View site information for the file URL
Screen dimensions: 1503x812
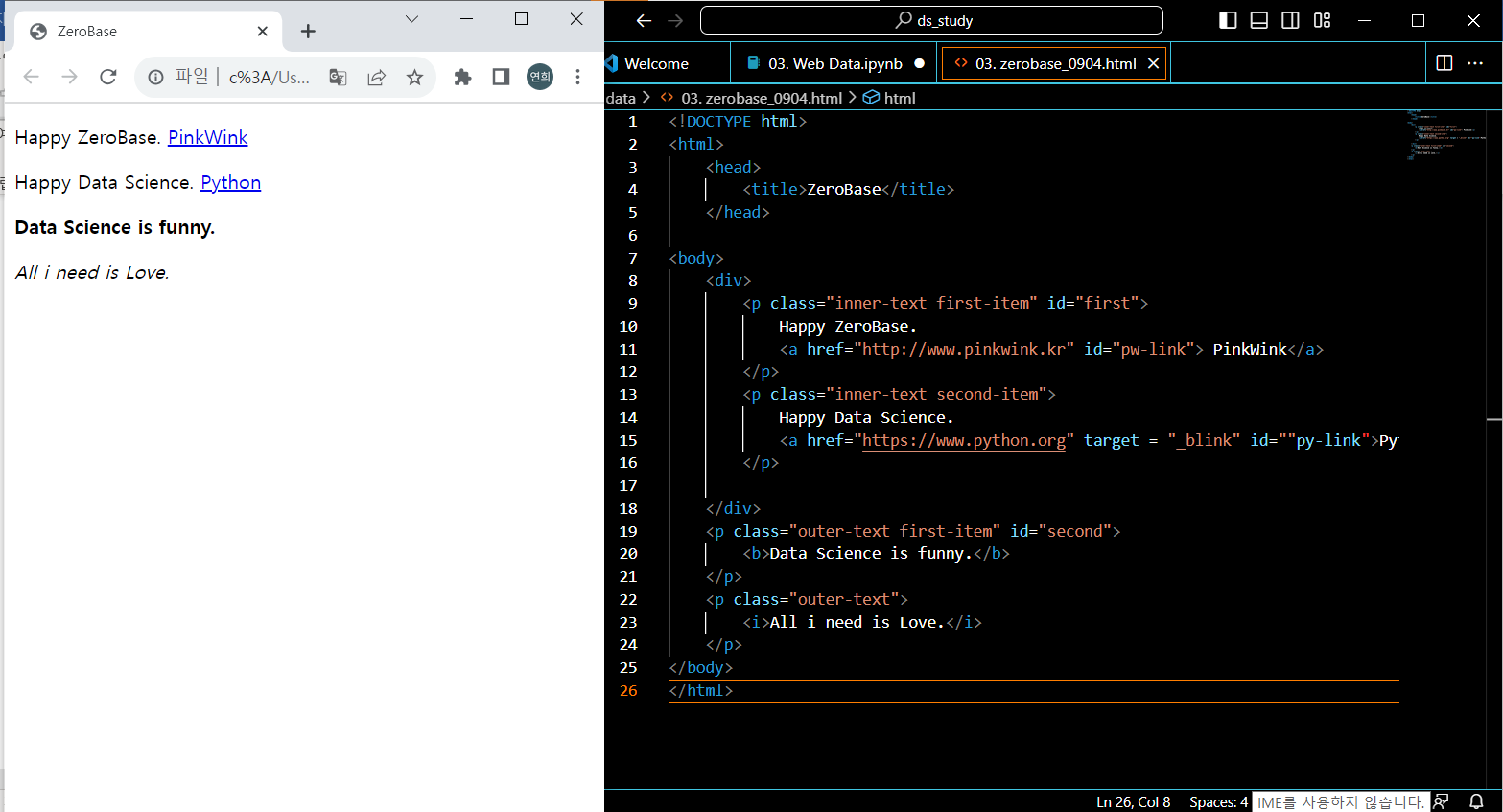[x=155, y=77]
